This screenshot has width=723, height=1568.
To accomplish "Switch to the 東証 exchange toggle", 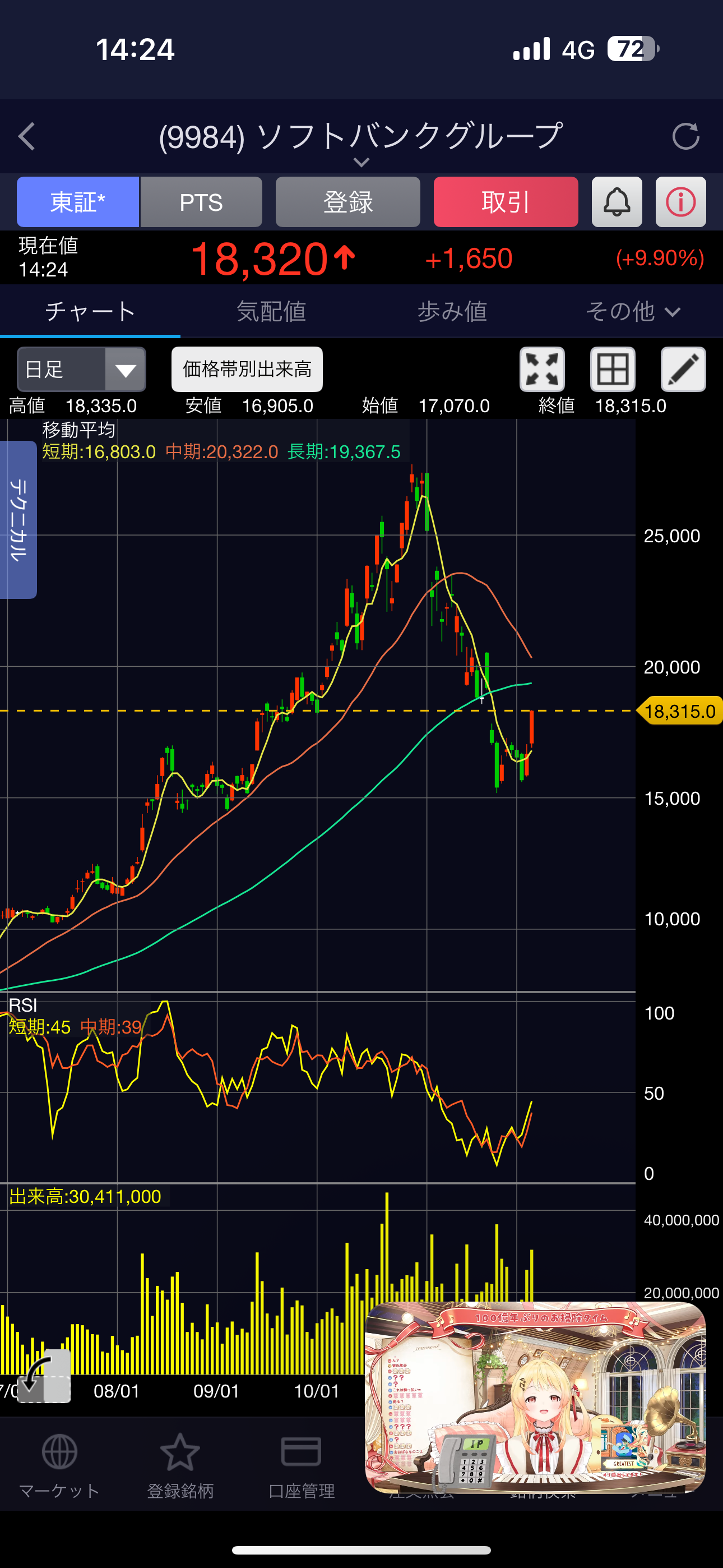I will point(78,202).
